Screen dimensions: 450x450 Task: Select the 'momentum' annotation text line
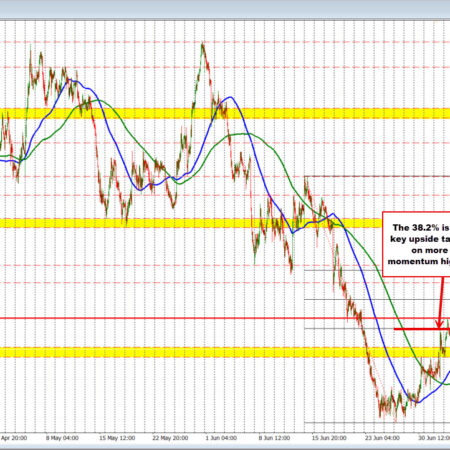(x=419, y=261)
